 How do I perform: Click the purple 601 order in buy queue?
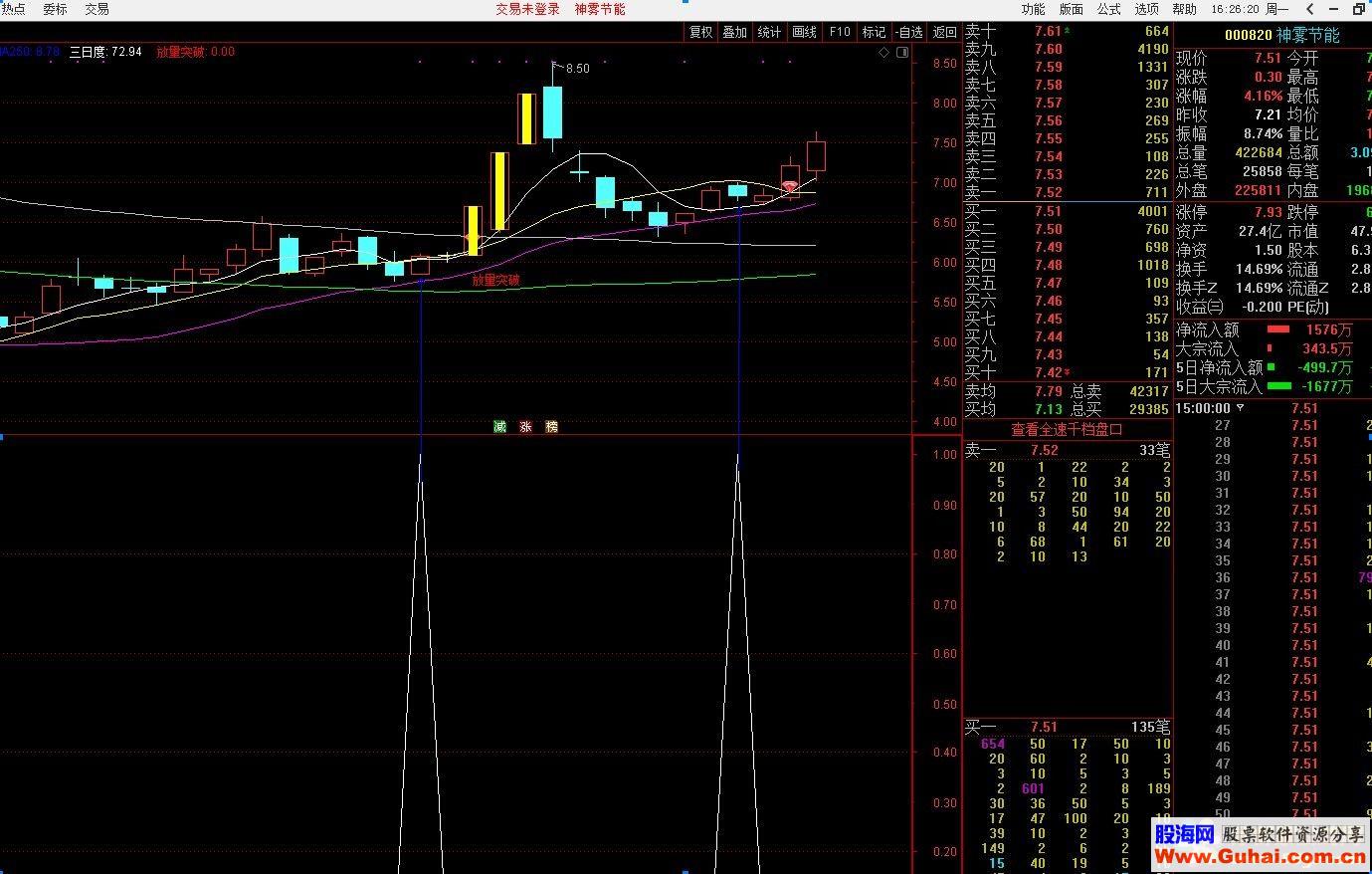[x=1034, y=788]
